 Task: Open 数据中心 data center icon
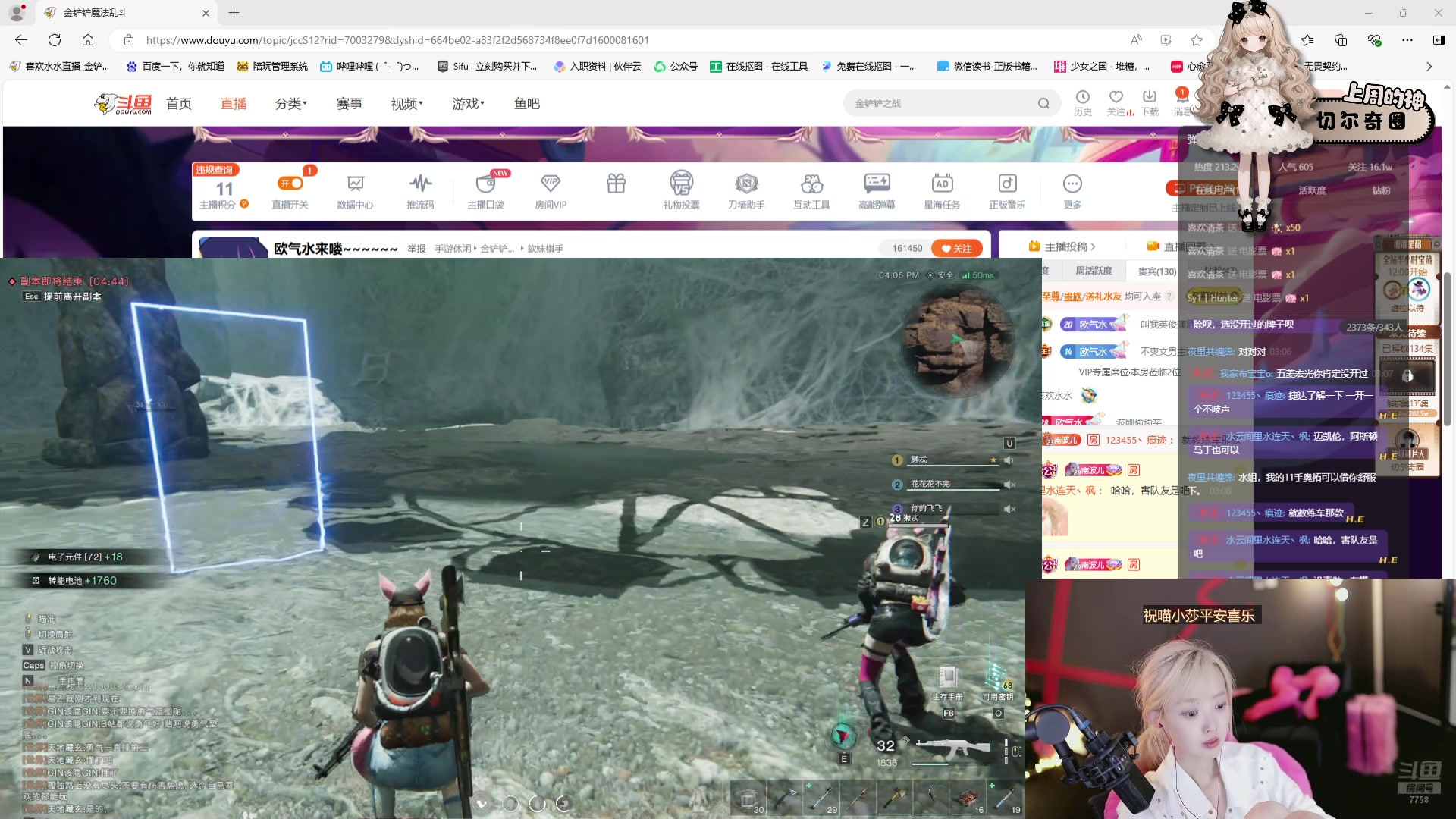(x=355, y=184)
